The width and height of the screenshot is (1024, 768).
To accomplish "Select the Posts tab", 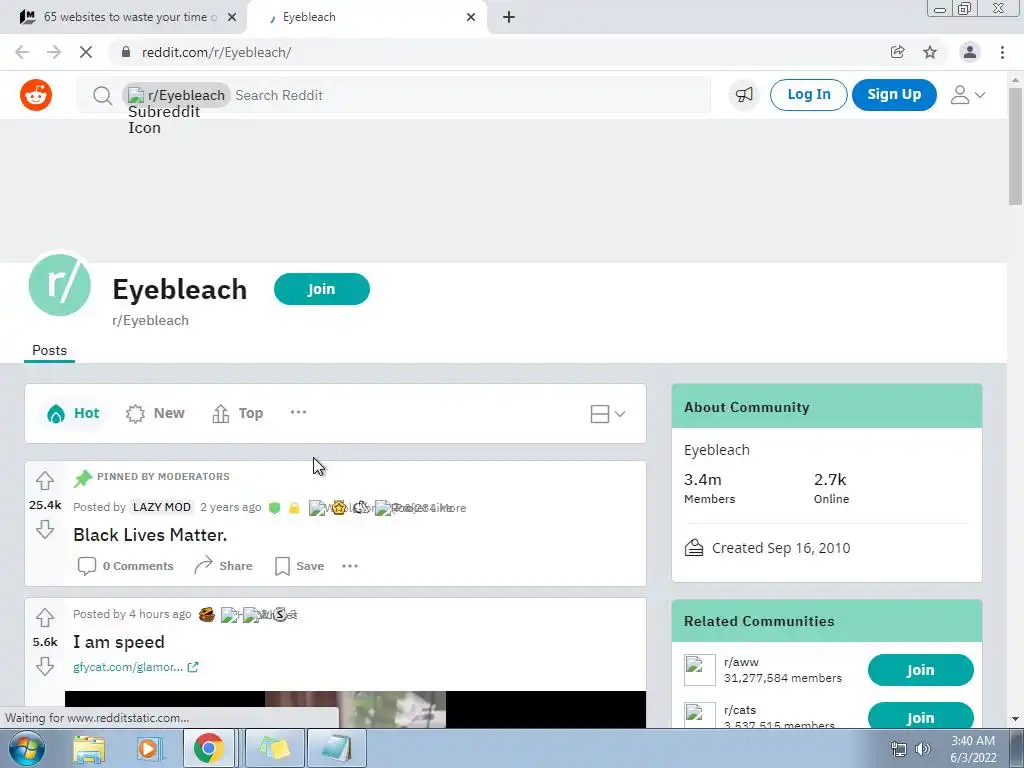I will pos(50,351).
